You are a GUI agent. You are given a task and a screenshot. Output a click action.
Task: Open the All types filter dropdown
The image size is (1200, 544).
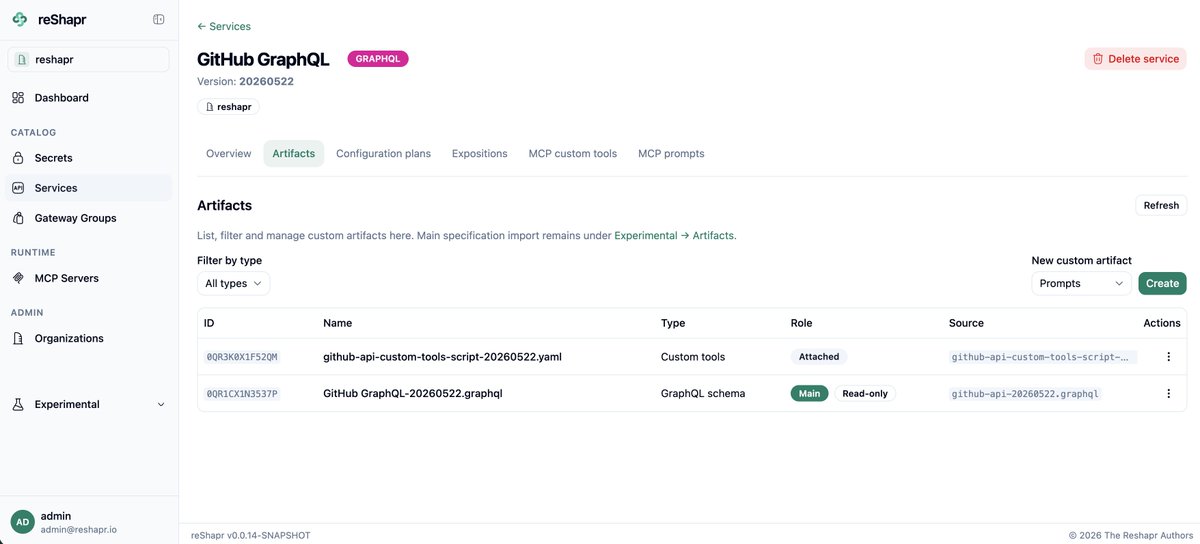pyautogui.click(x=233, y=284)
